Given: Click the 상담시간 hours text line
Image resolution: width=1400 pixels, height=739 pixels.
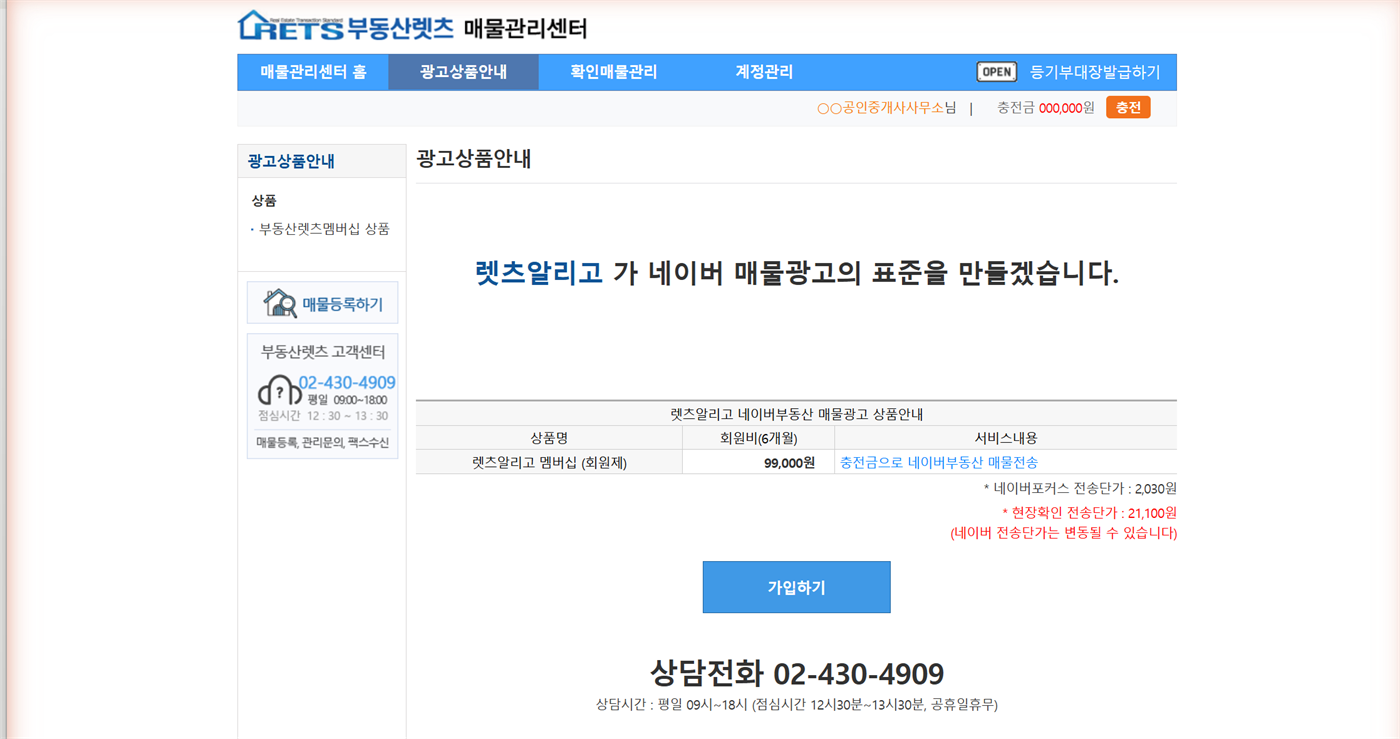Looking at the screenshot, I should 797,705.
